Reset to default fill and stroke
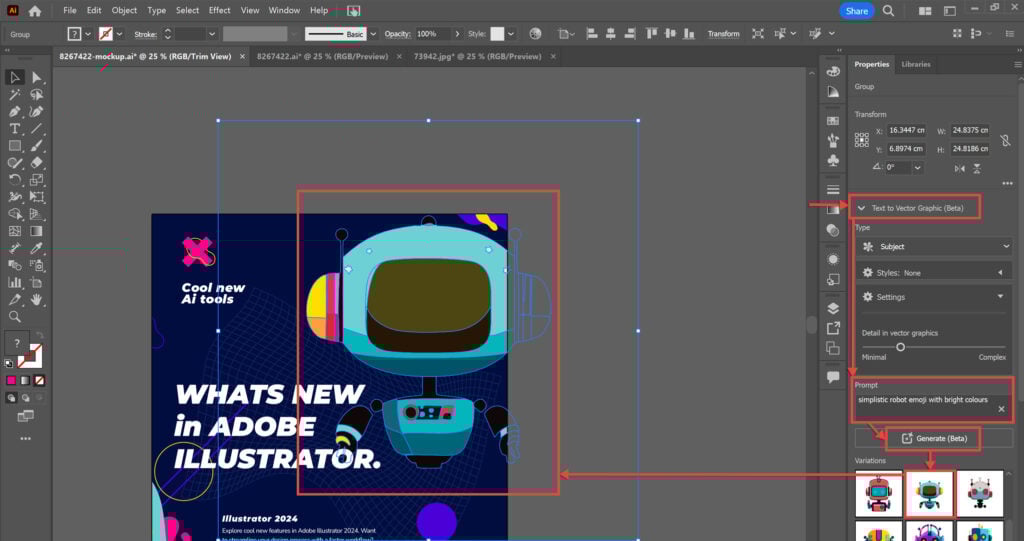 (x=8, y=363)
